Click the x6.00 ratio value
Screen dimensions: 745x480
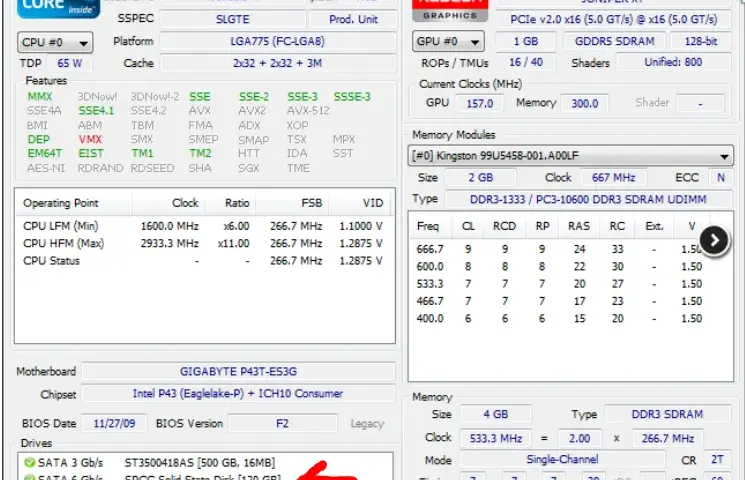coord(236,226)
